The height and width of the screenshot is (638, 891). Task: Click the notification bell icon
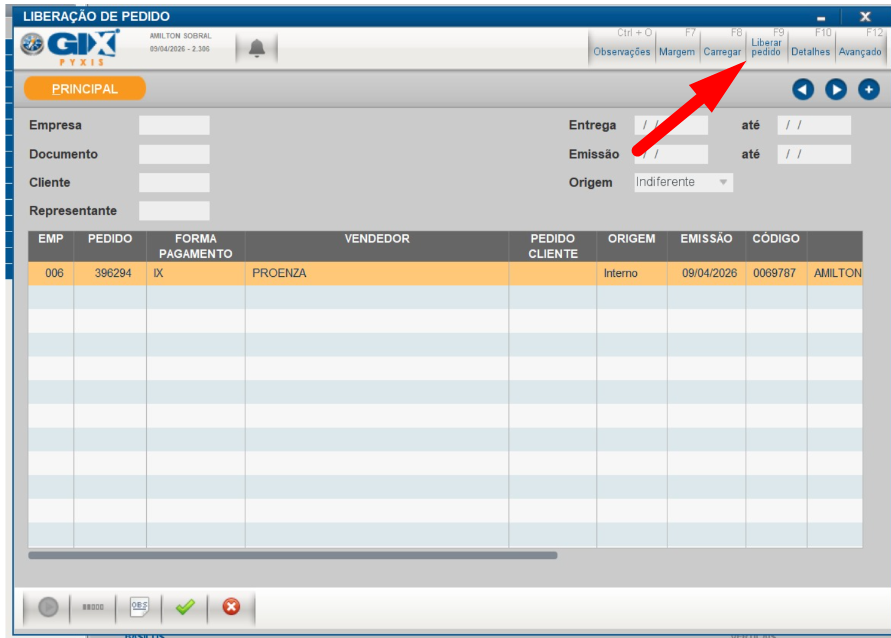tap(257, 48)
